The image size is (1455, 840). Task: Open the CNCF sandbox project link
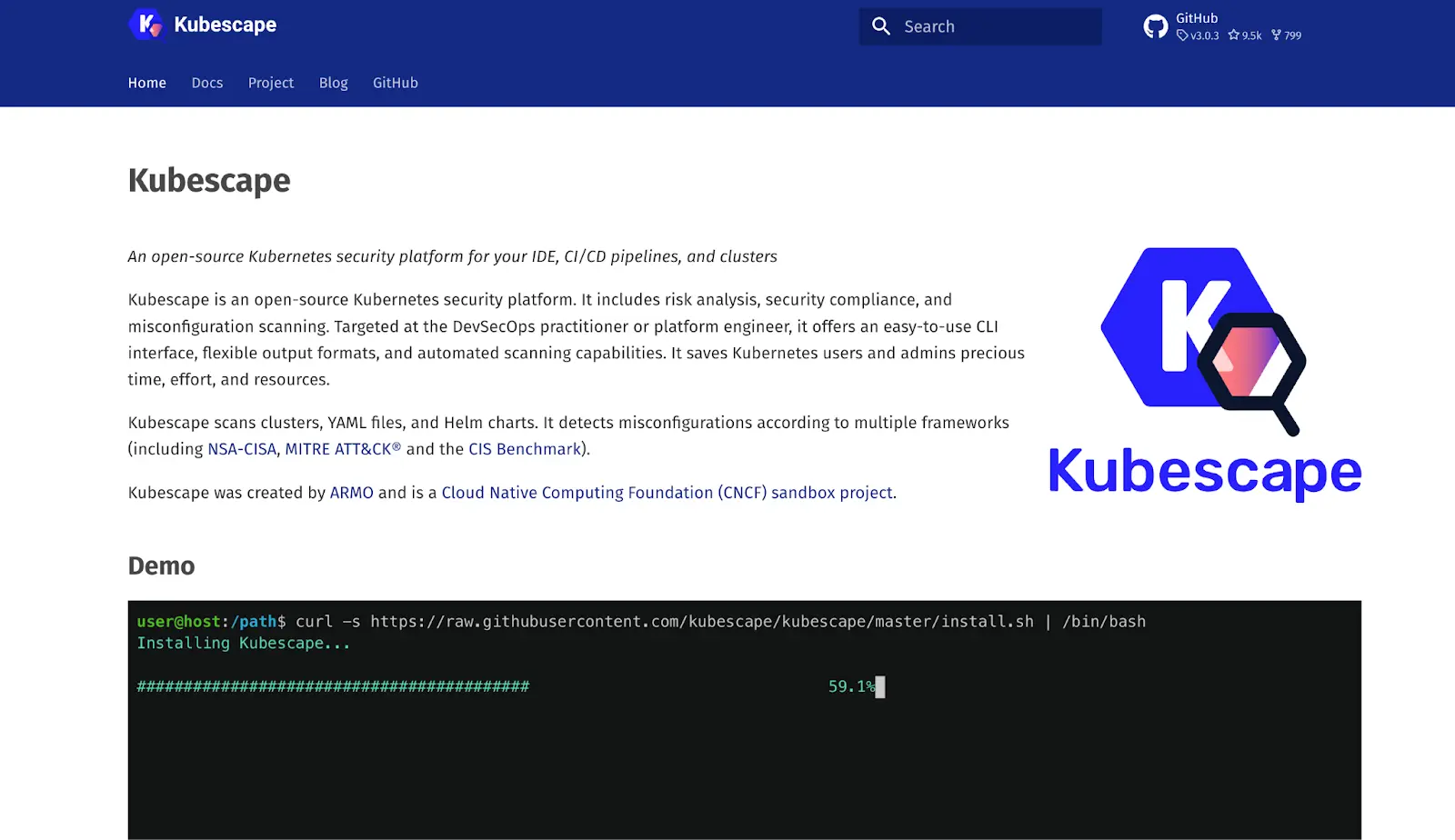(667, 493)
